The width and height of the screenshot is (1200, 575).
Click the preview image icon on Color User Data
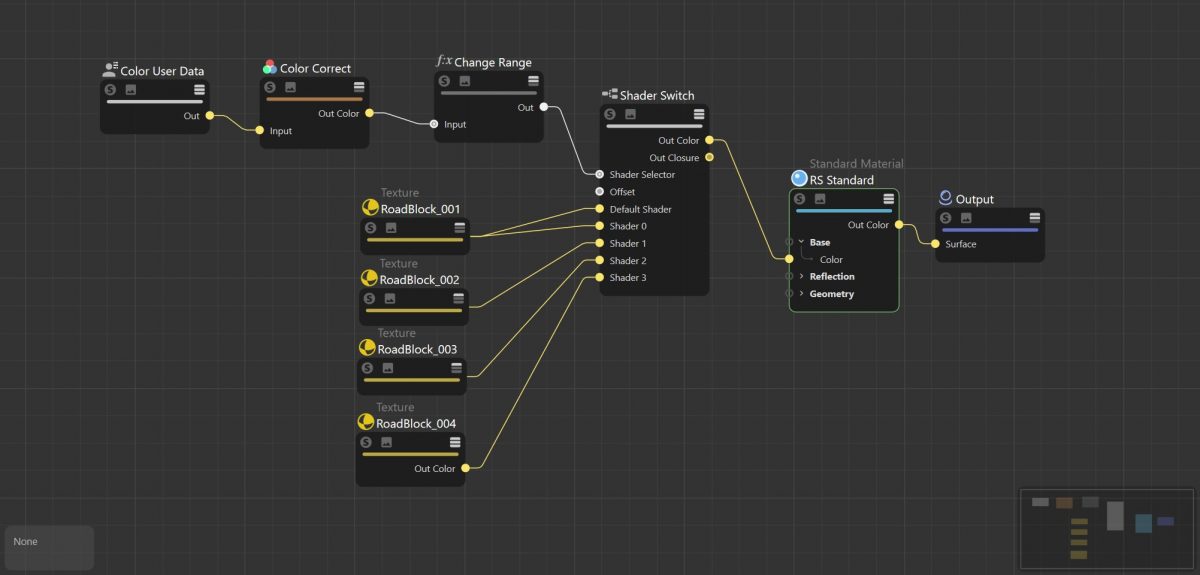pos(130,90)
